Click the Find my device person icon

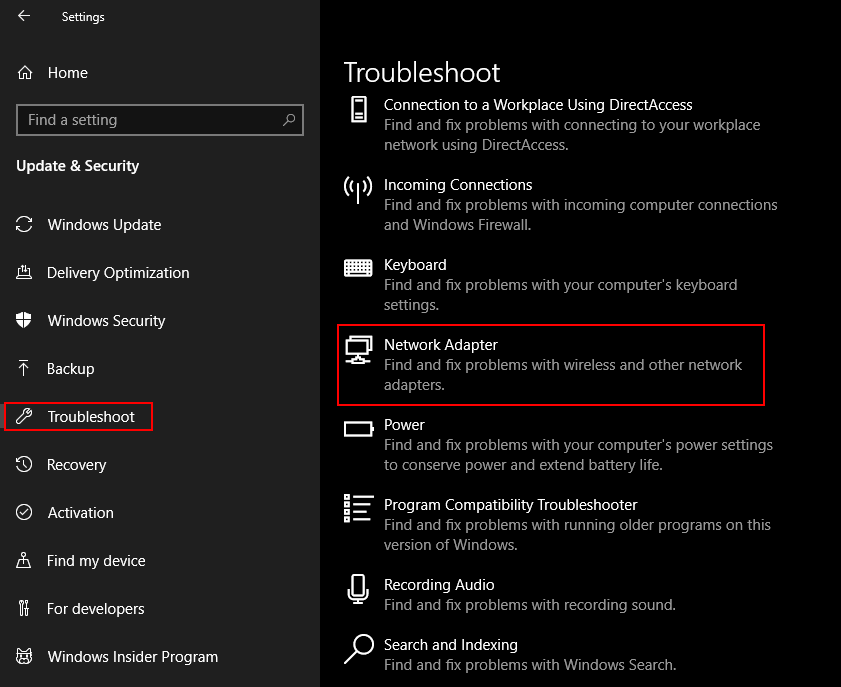coord(24,560)
